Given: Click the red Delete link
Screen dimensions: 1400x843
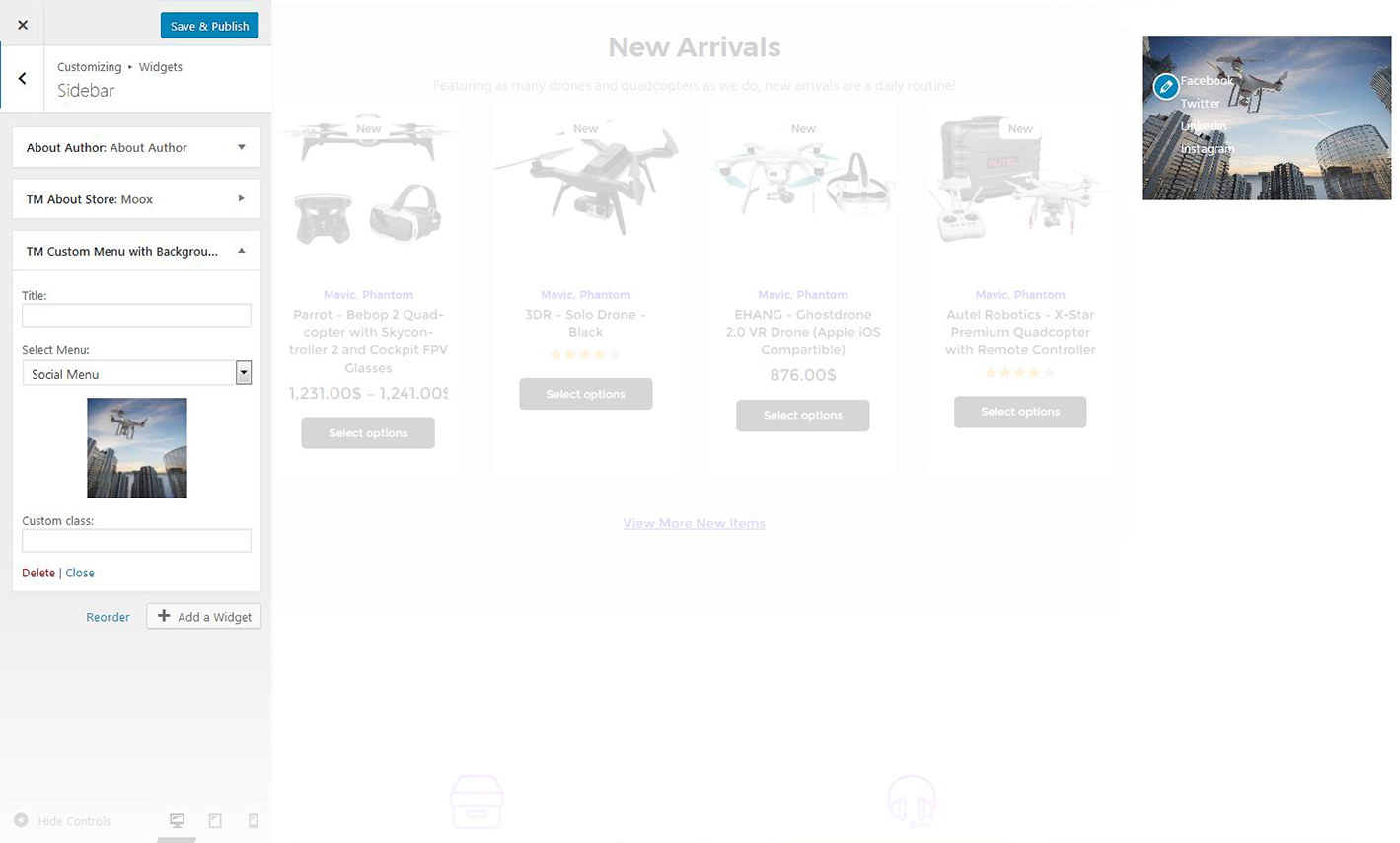Looking at the screenshot, I should click(38, 573).
